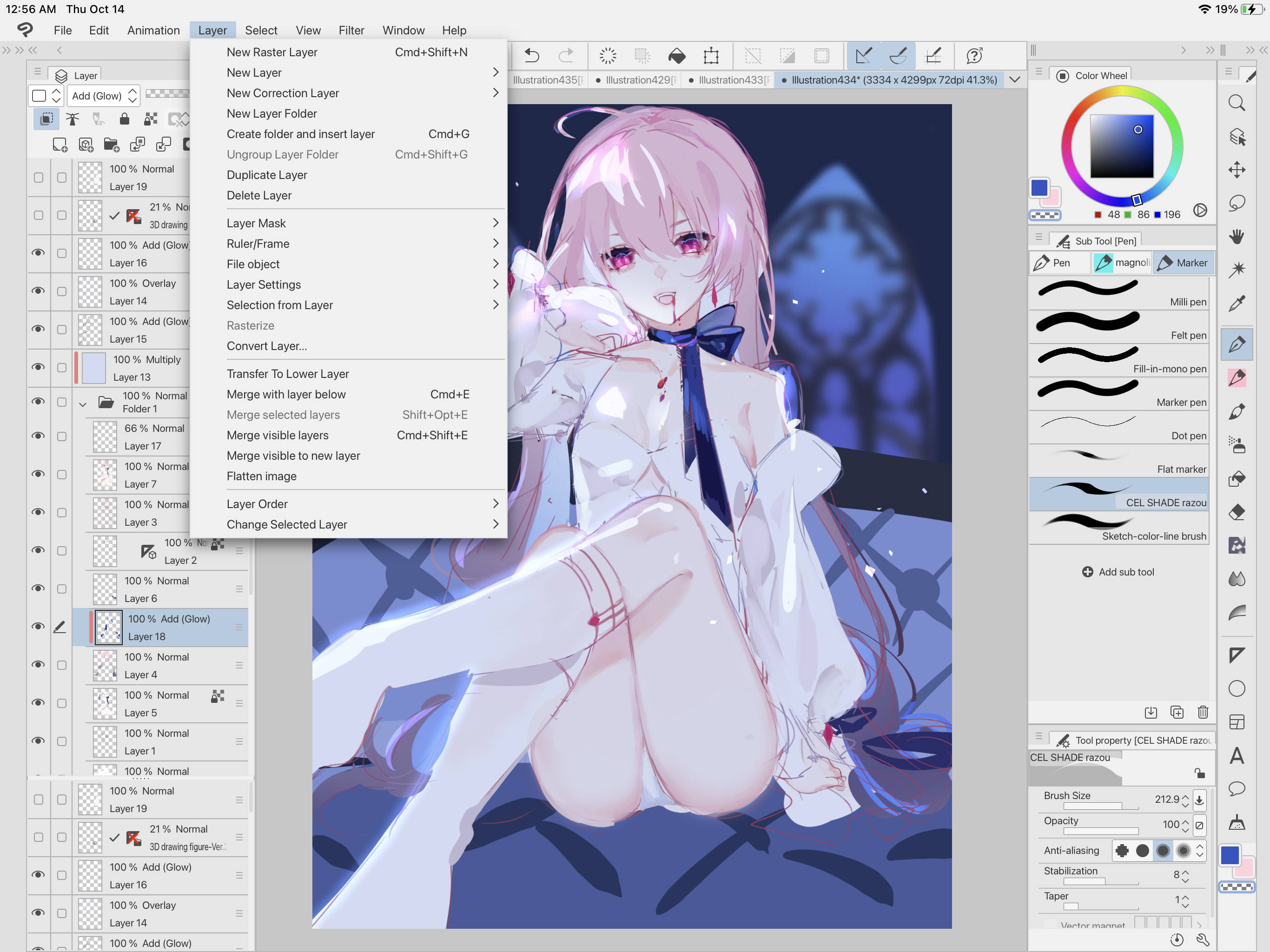Hide Layer 18 with its eye icon
The image size is (1270, 952).
coord(38,627)
